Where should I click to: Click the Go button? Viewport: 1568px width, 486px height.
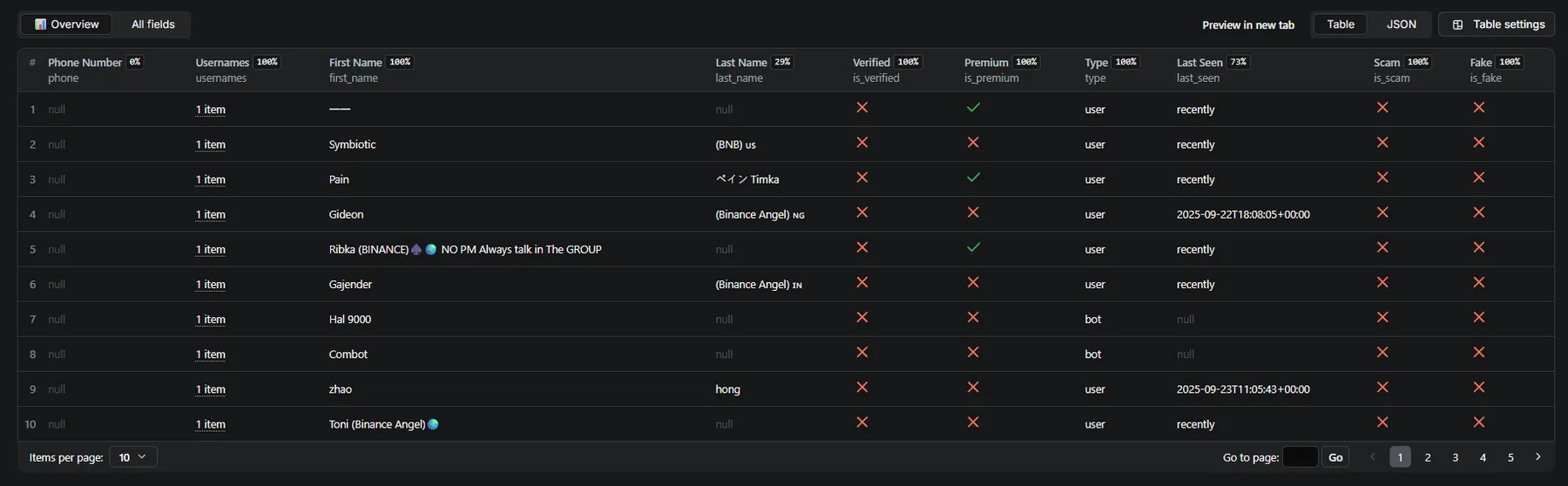point(1335,457)
